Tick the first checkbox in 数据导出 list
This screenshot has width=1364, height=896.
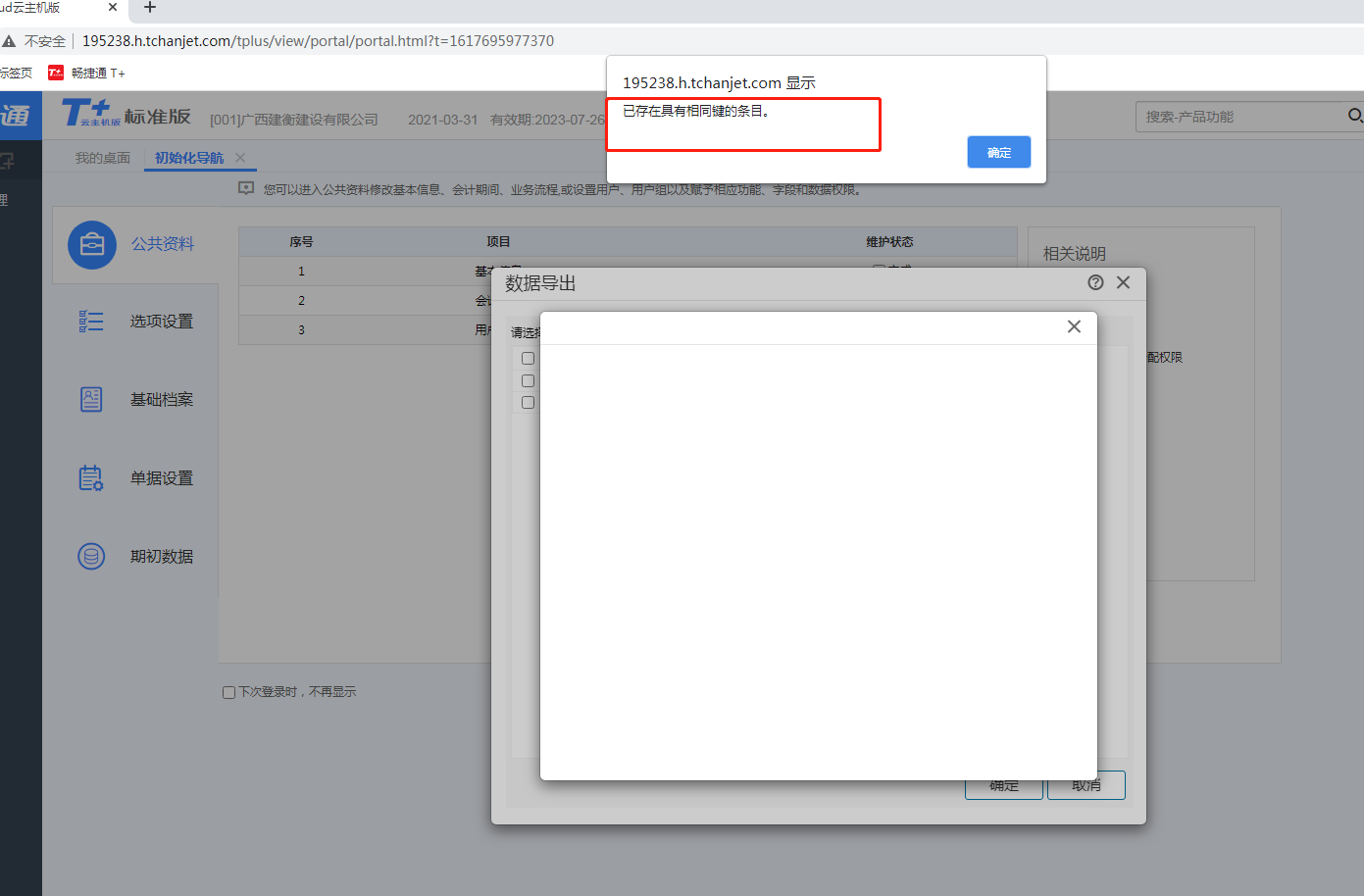[528, 358]
